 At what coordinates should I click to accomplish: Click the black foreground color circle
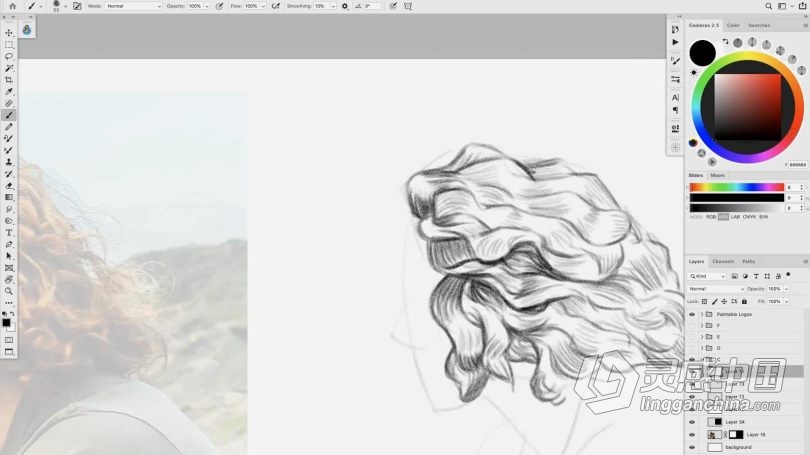click(x=702, y=53)
